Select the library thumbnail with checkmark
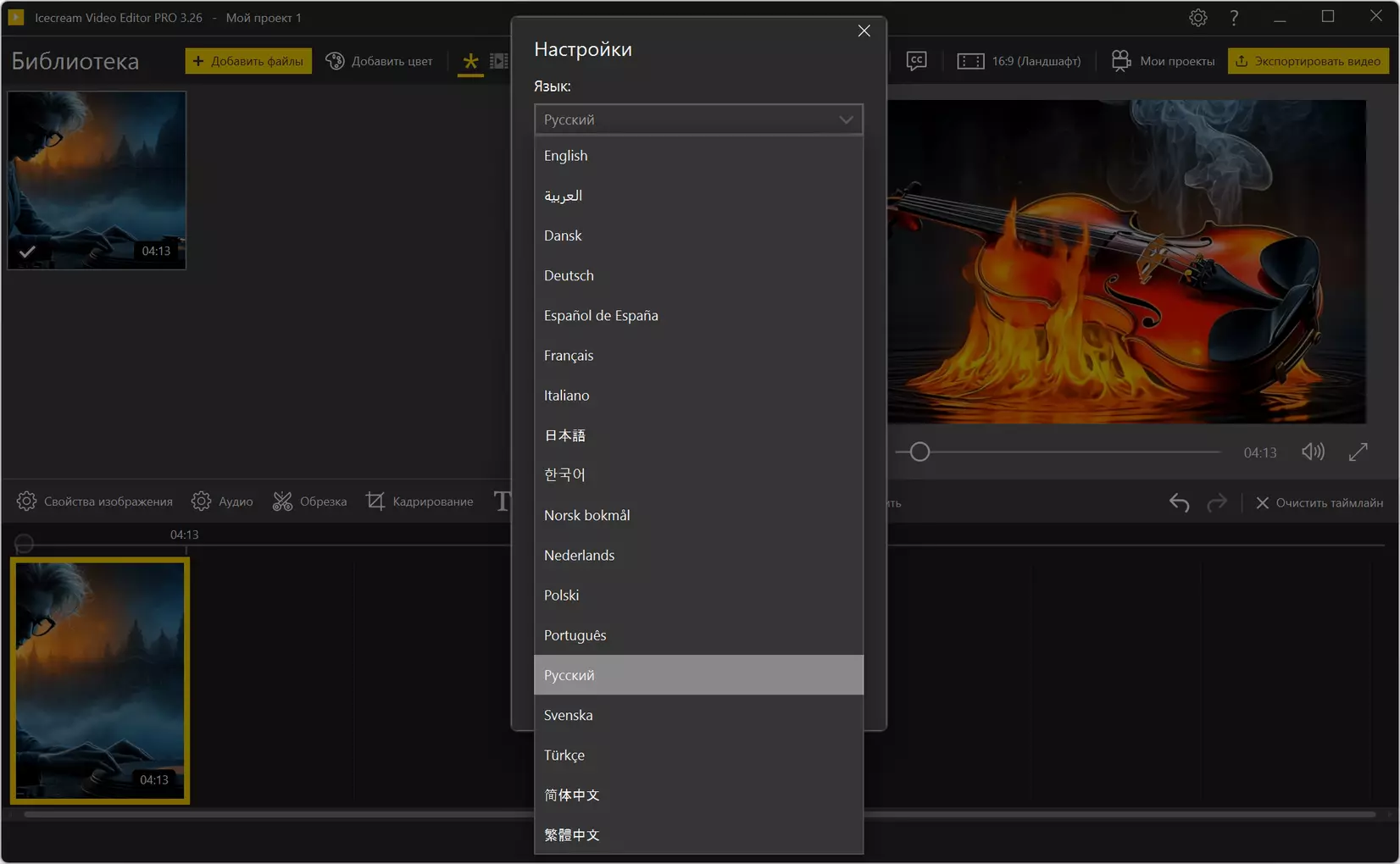The image size is (1400, 864). 97,180
